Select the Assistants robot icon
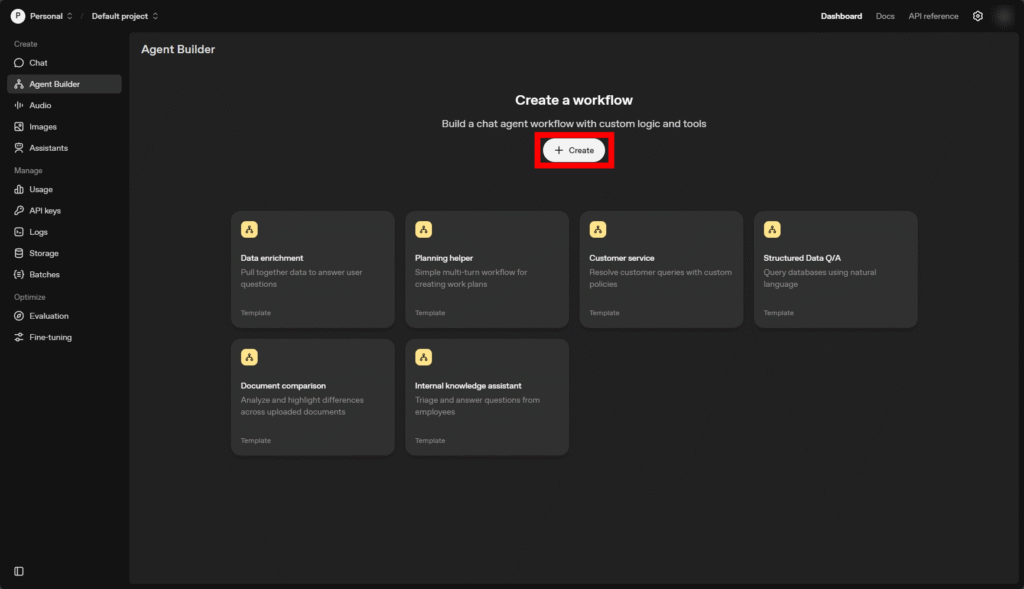The image size is (1024, 589). (x=19, y=148)
